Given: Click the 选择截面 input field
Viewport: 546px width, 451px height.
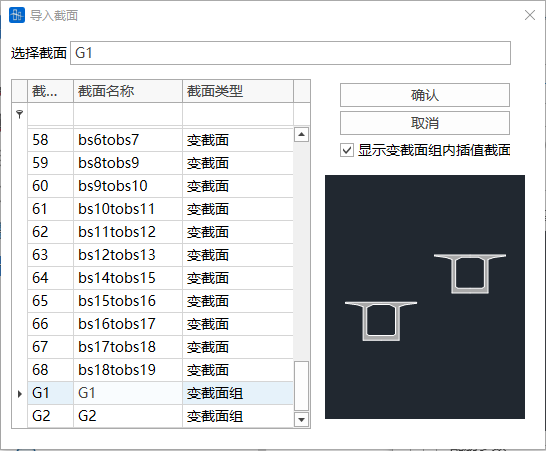Looking at the screenshot, I should 290,53.
